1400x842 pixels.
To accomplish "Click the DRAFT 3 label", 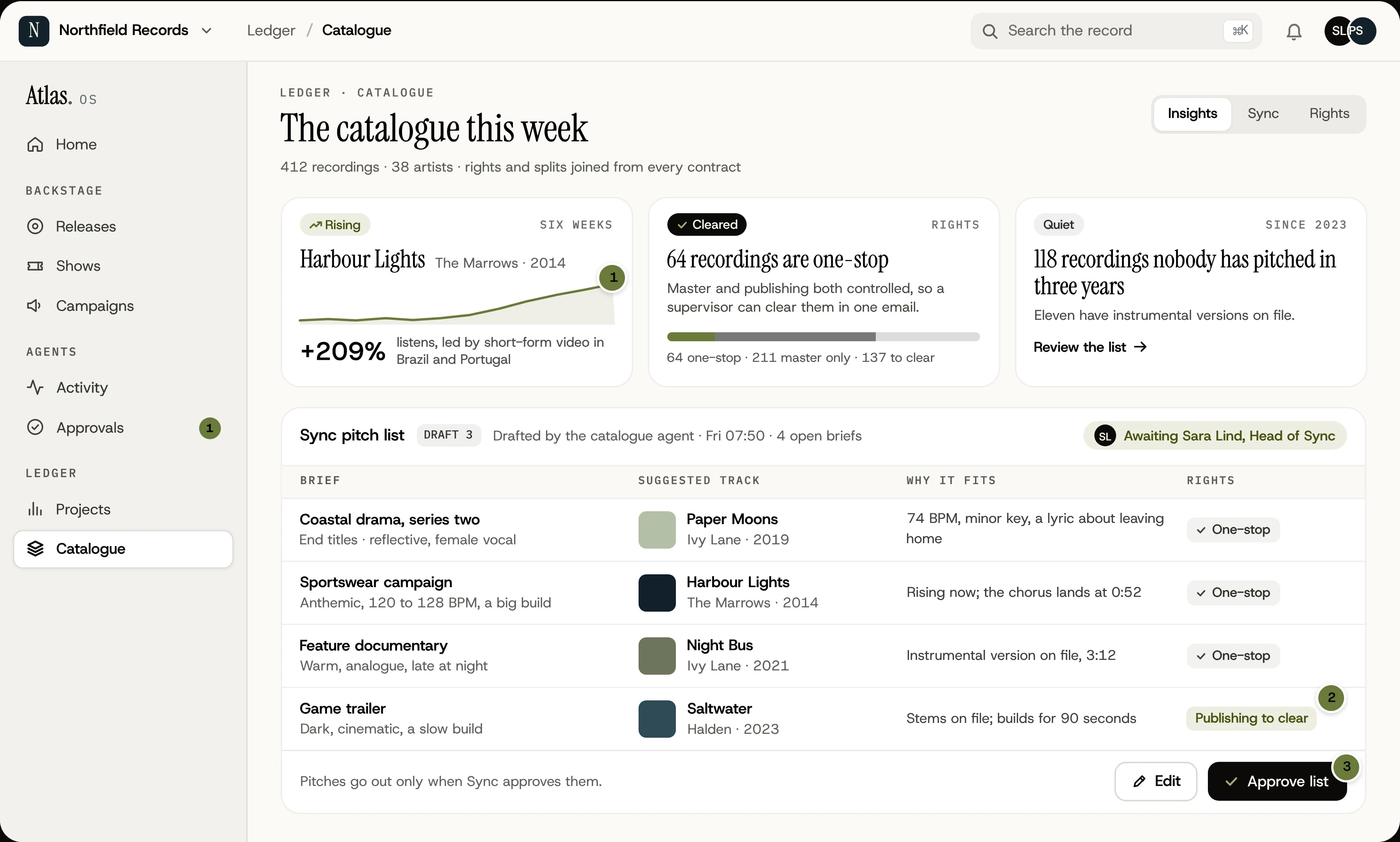I will click(x=448, y=435).
